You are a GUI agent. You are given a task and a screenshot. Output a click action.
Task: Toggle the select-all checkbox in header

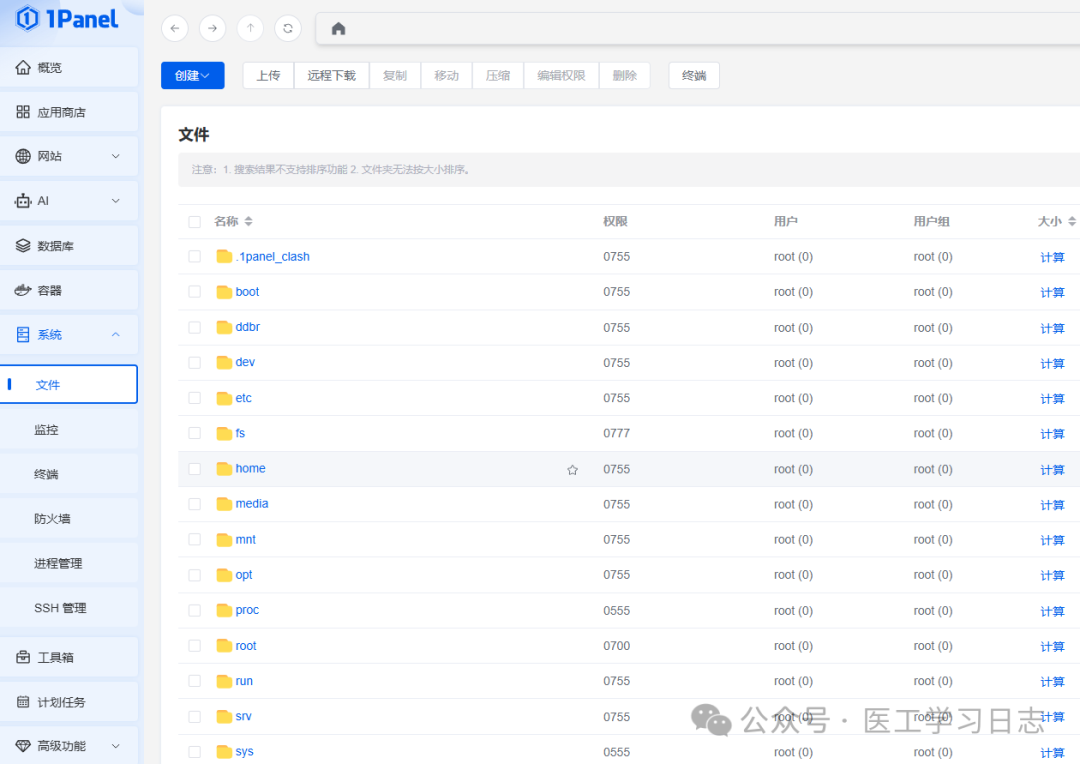194,222
